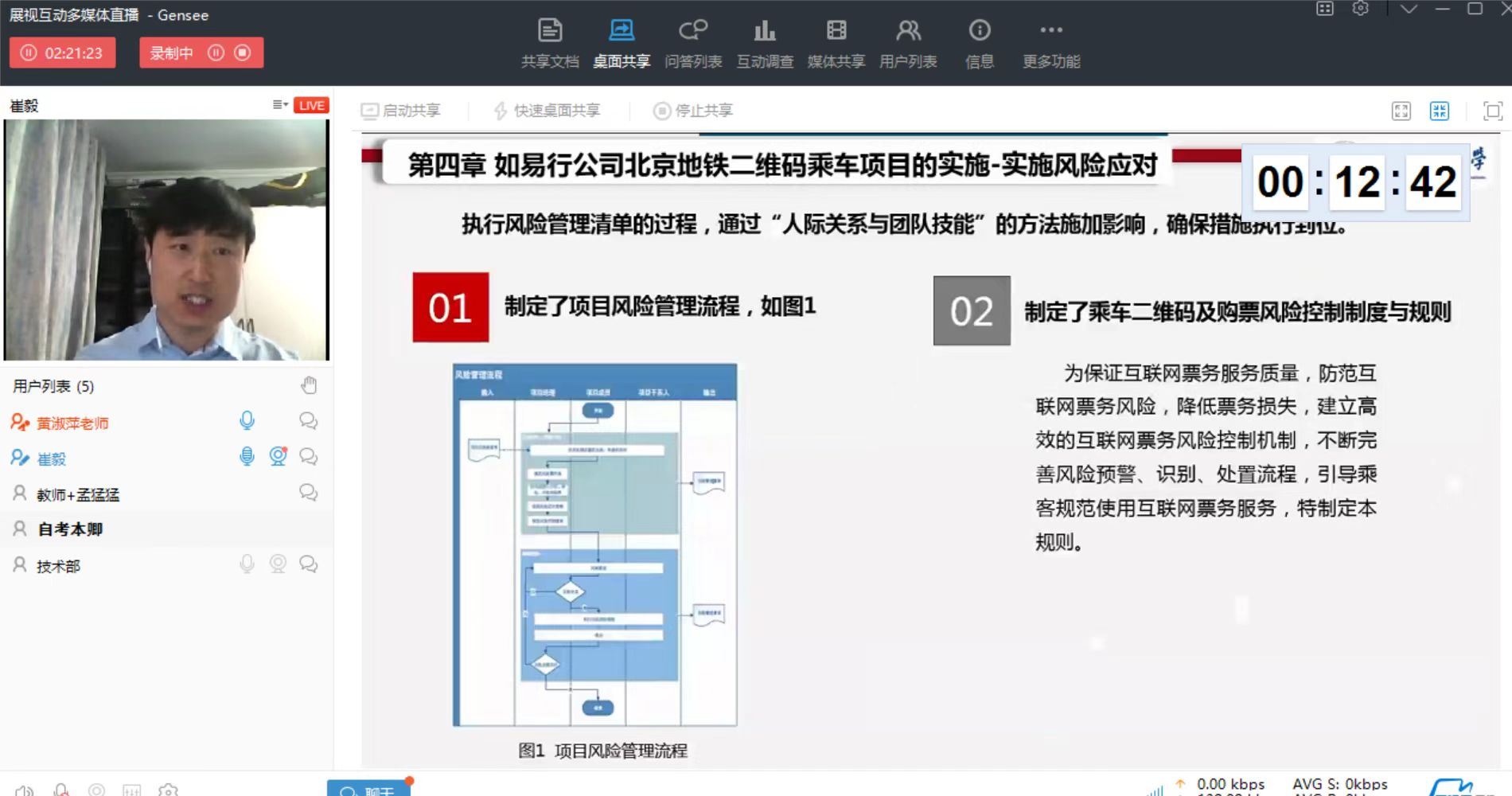Viewport: 1512px width, 796px height.
Task: Click the 启动共享 start sharing button
Action: 401,111
